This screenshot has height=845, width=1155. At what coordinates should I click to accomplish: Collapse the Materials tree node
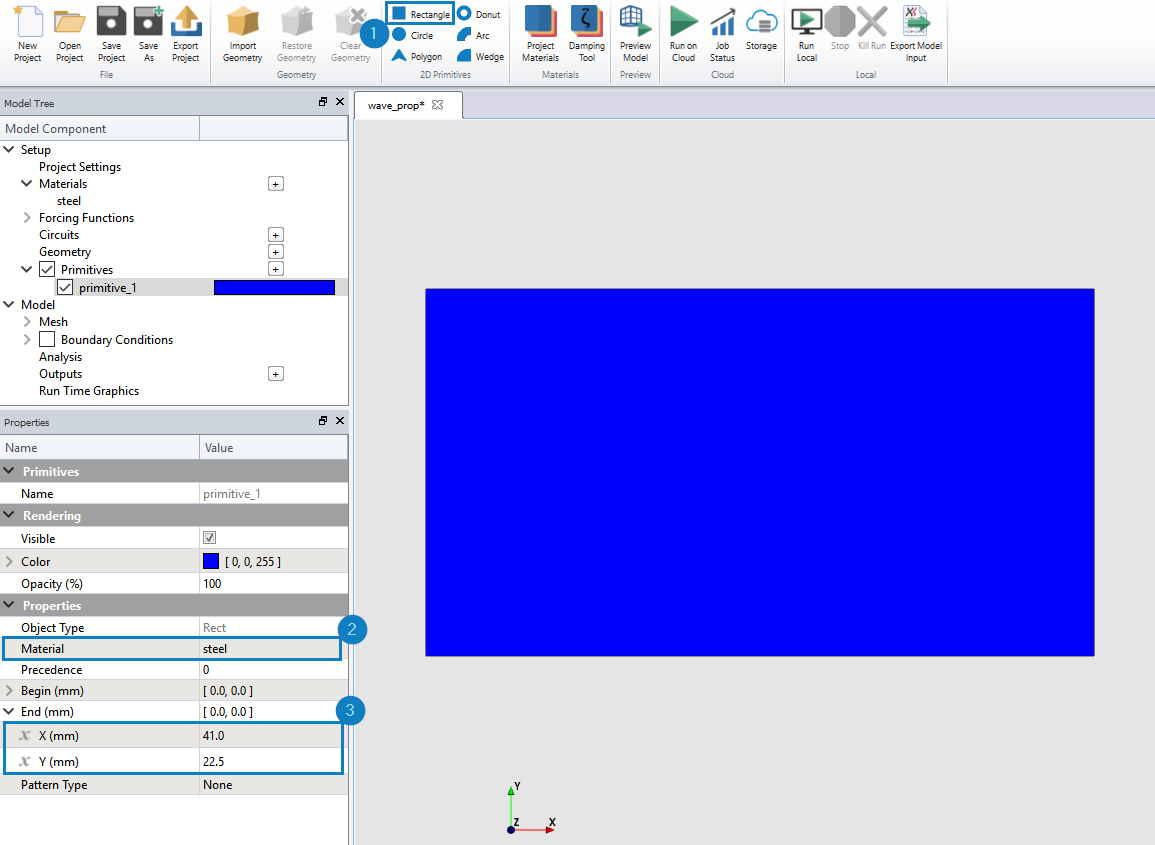[27, 183]
